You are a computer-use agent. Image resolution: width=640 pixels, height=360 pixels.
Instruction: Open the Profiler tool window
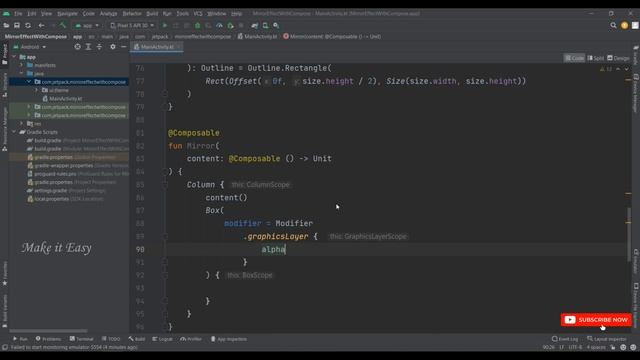pos(191,339)
